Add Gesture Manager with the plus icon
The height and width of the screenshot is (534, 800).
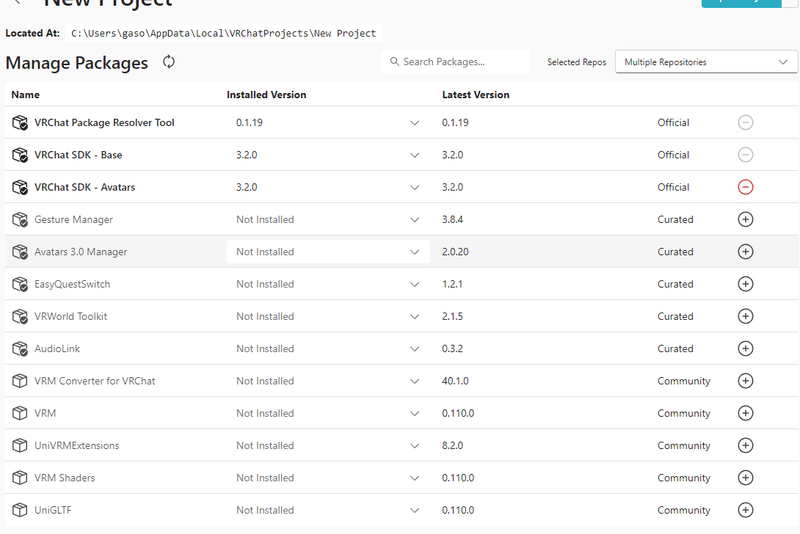[745, 219]
